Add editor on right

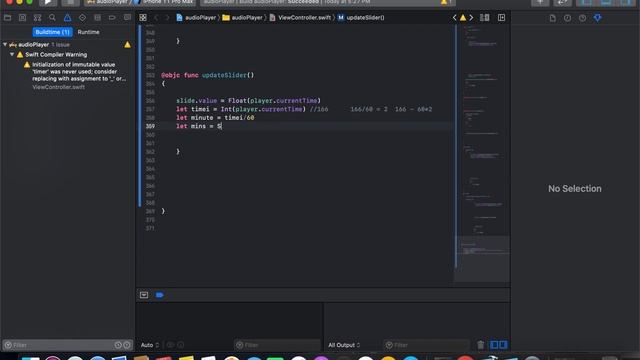501,18
